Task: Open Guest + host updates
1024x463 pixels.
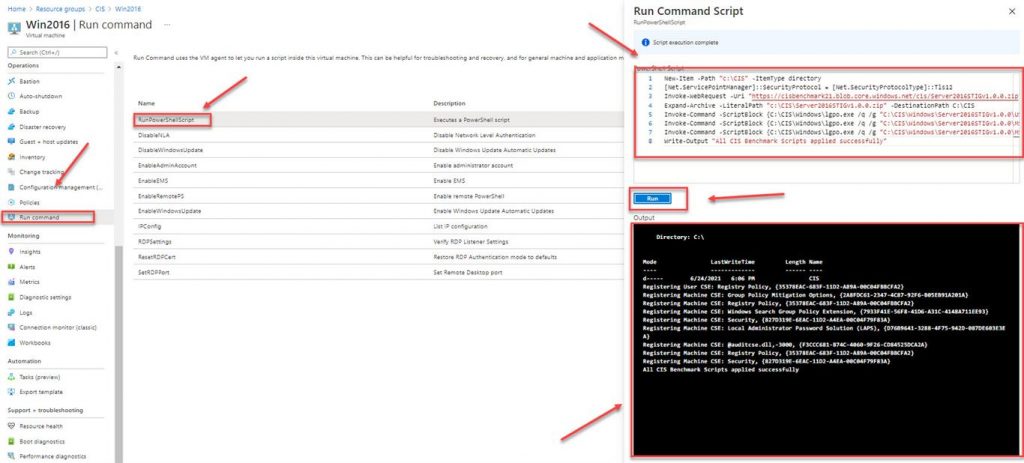Action: click(48, 142)
